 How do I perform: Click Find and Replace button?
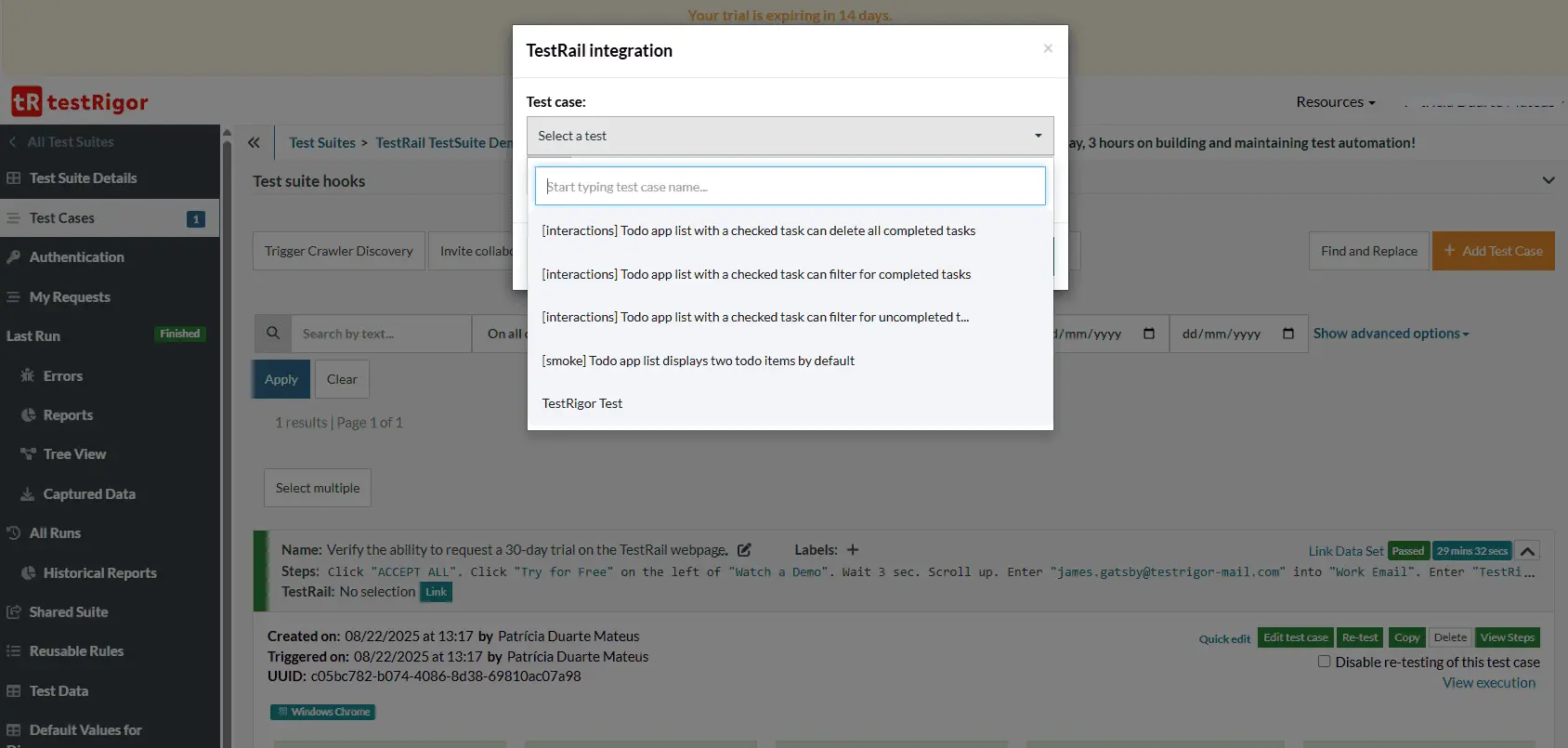pos(1369,251)
